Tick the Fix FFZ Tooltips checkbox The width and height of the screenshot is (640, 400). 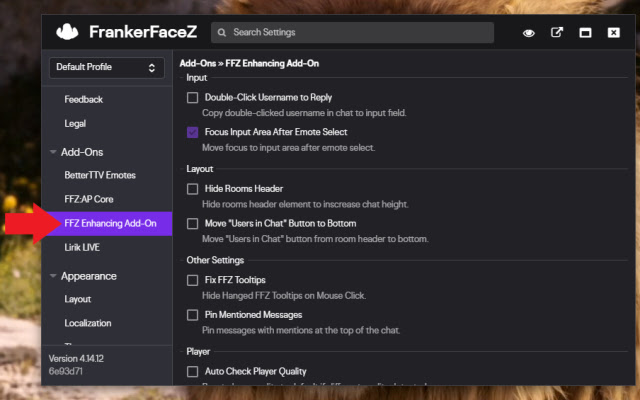tap(193, 280)
